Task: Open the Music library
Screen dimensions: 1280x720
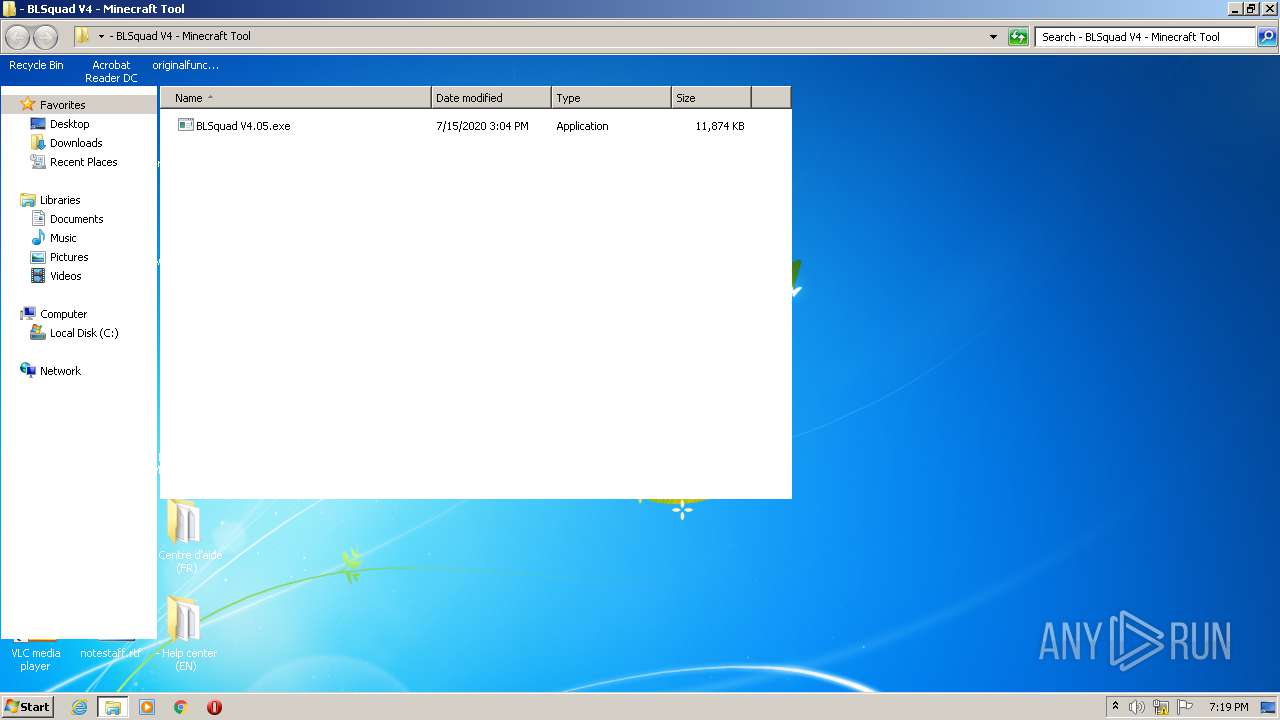Action: (63, 238)
